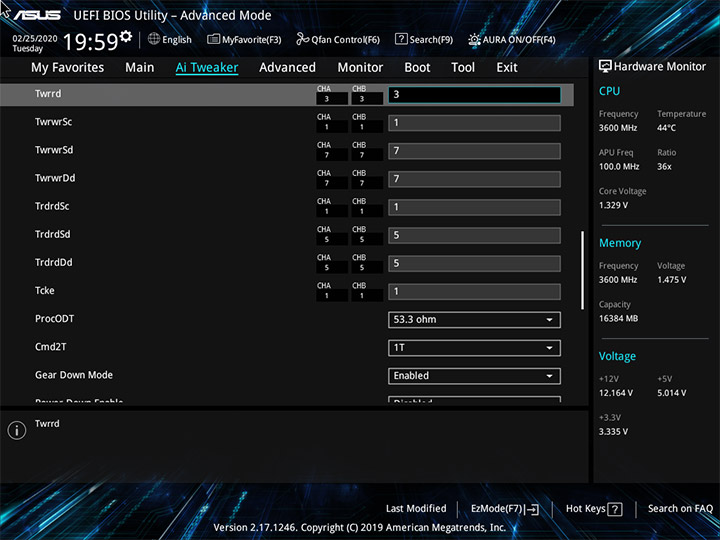Click the TwrwrSc value field
Screen dimensions: 720x540
click(474, 123)
